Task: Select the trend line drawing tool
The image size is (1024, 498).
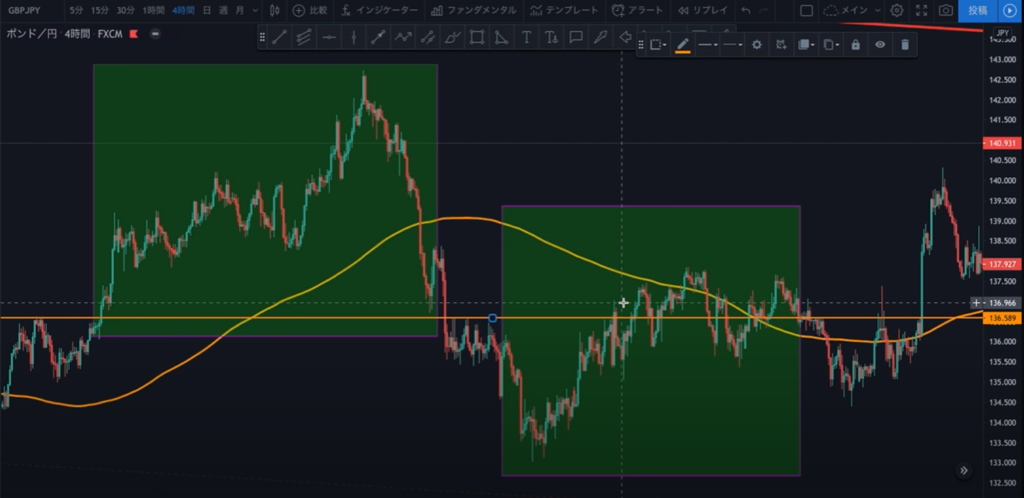Action: tap(280, 38)
